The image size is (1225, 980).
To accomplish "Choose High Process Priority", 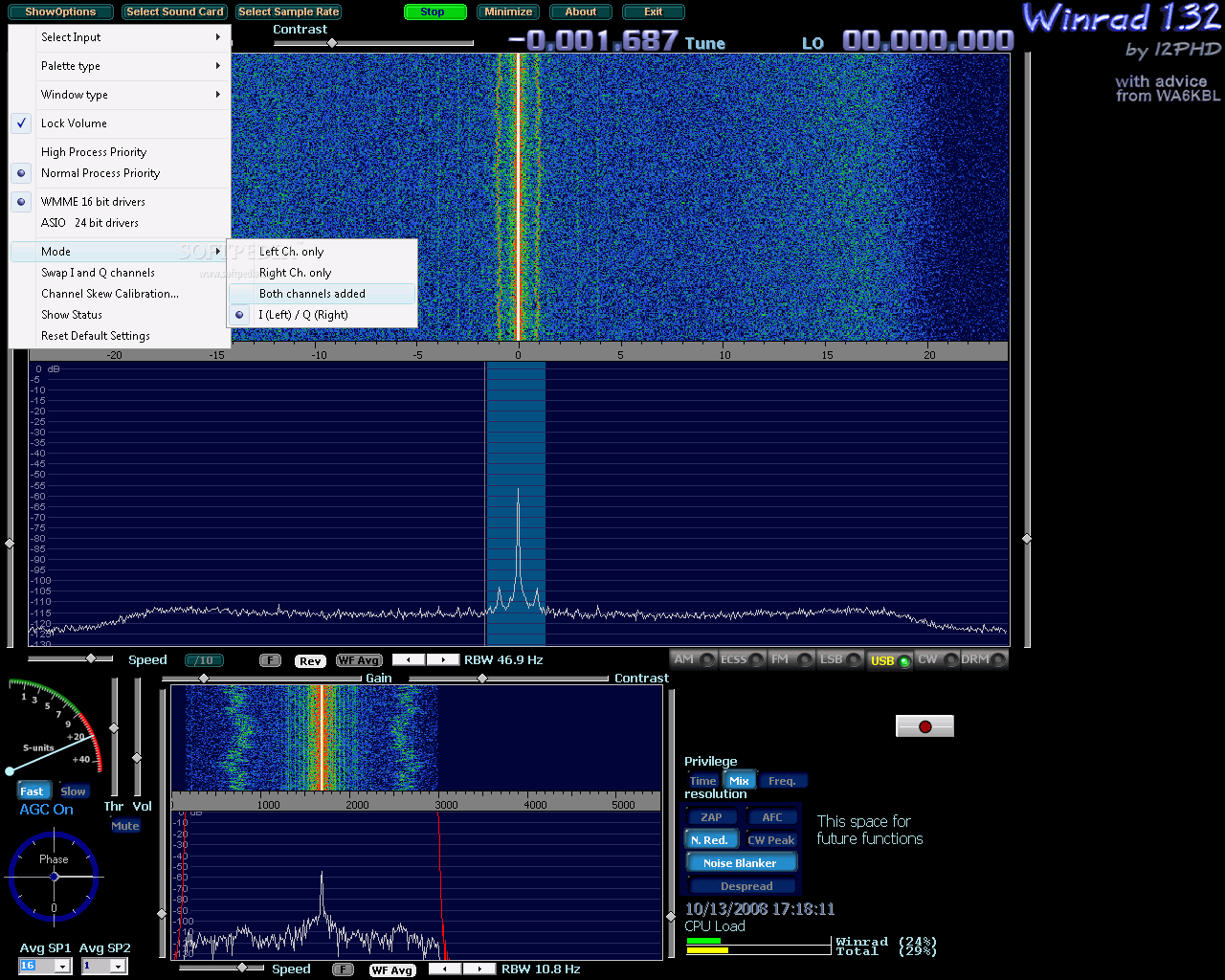I will pos(120,152).
